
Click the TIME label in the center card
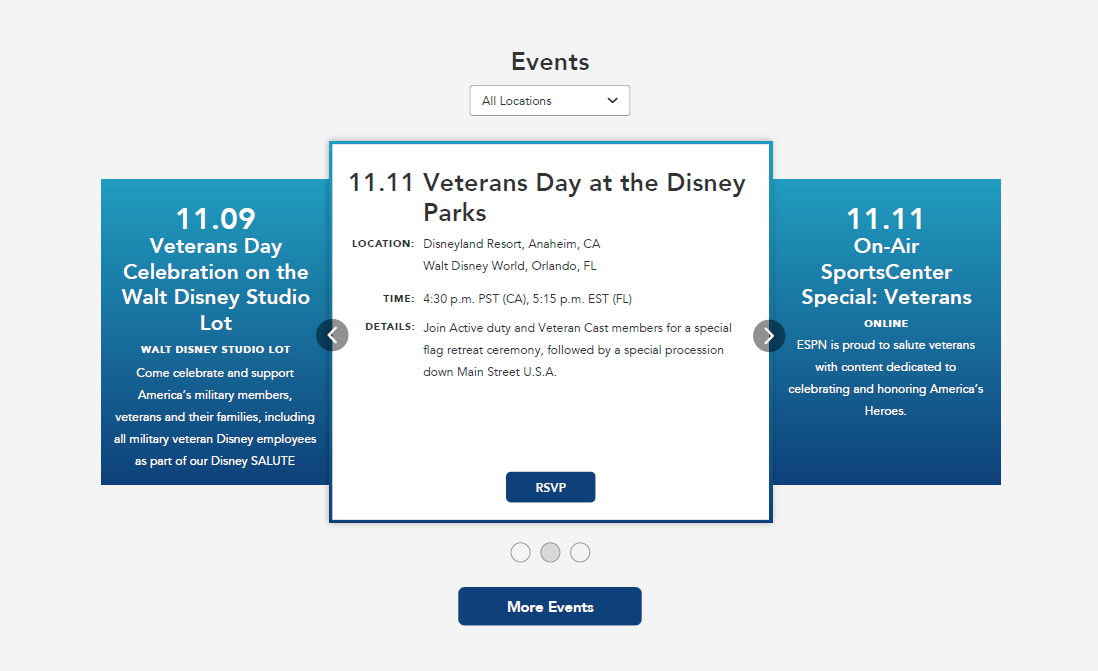(398, 299)
